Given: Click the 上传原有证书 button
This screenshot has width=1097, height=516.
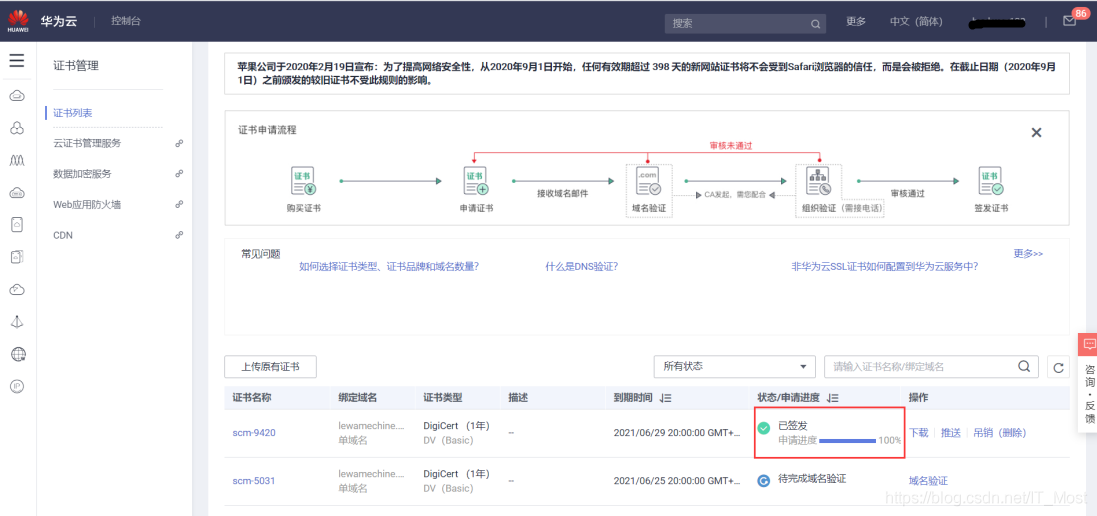Looking at the screenshot, I should tap(270, 366).
